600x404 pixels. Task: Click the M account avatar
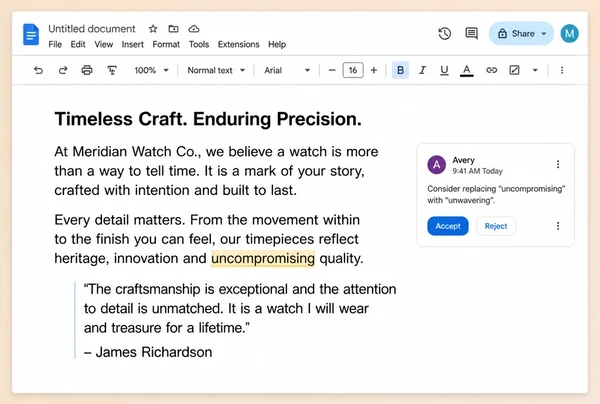569,34
